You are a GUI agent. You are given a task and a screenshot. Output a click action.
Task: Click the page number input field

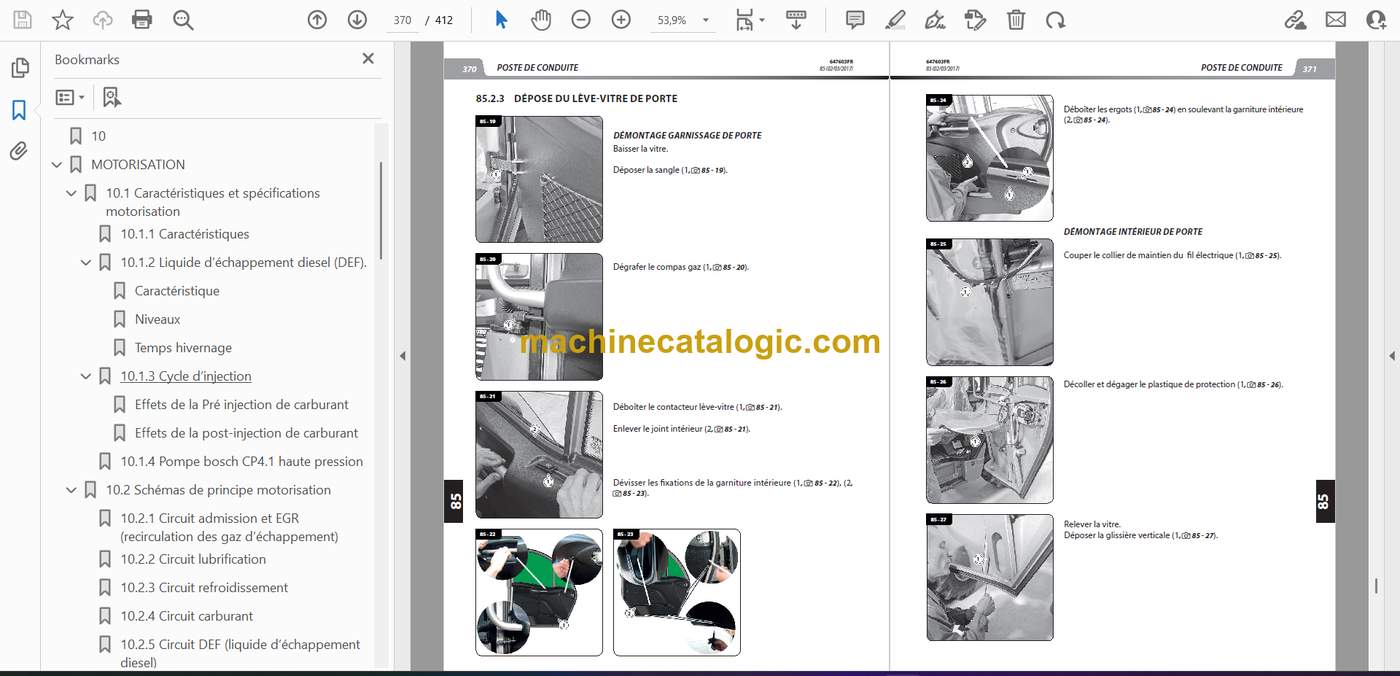click(402, 20)
